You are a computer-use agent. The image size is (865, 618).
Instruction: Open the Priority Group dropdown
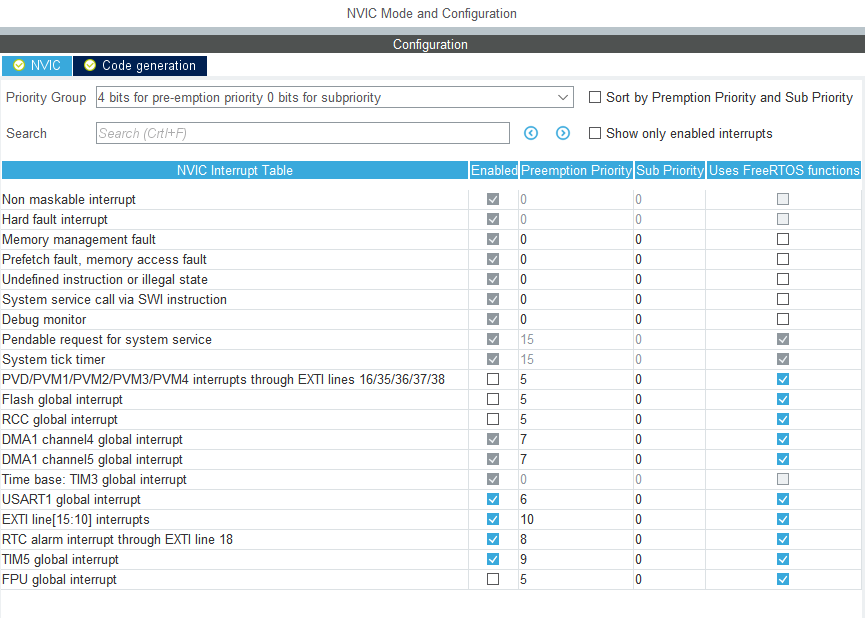coord(334,97)
